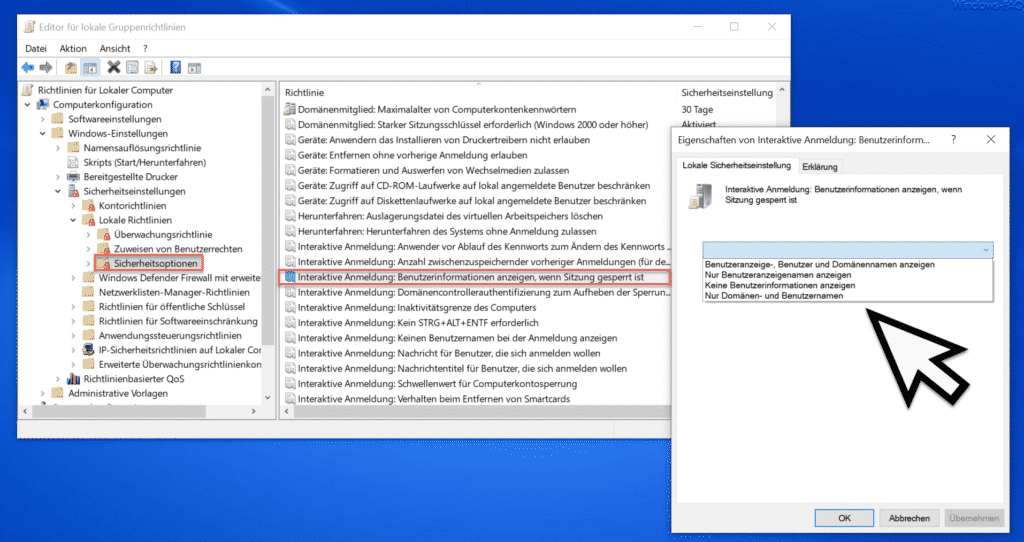This screenshot has width=1024, height=542.
Task: Click the blue Back arrow in the toolbar
Action: tap(27, 67)
